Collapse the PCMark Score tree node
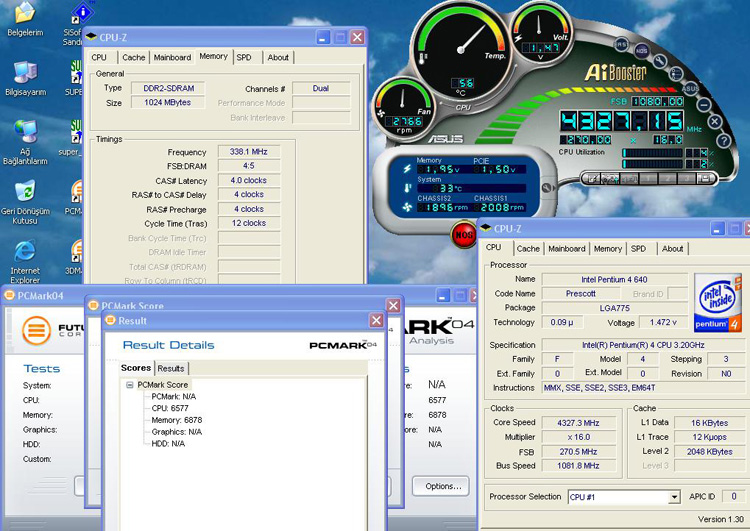Viewport: 750px width, 531px height. 130,385
